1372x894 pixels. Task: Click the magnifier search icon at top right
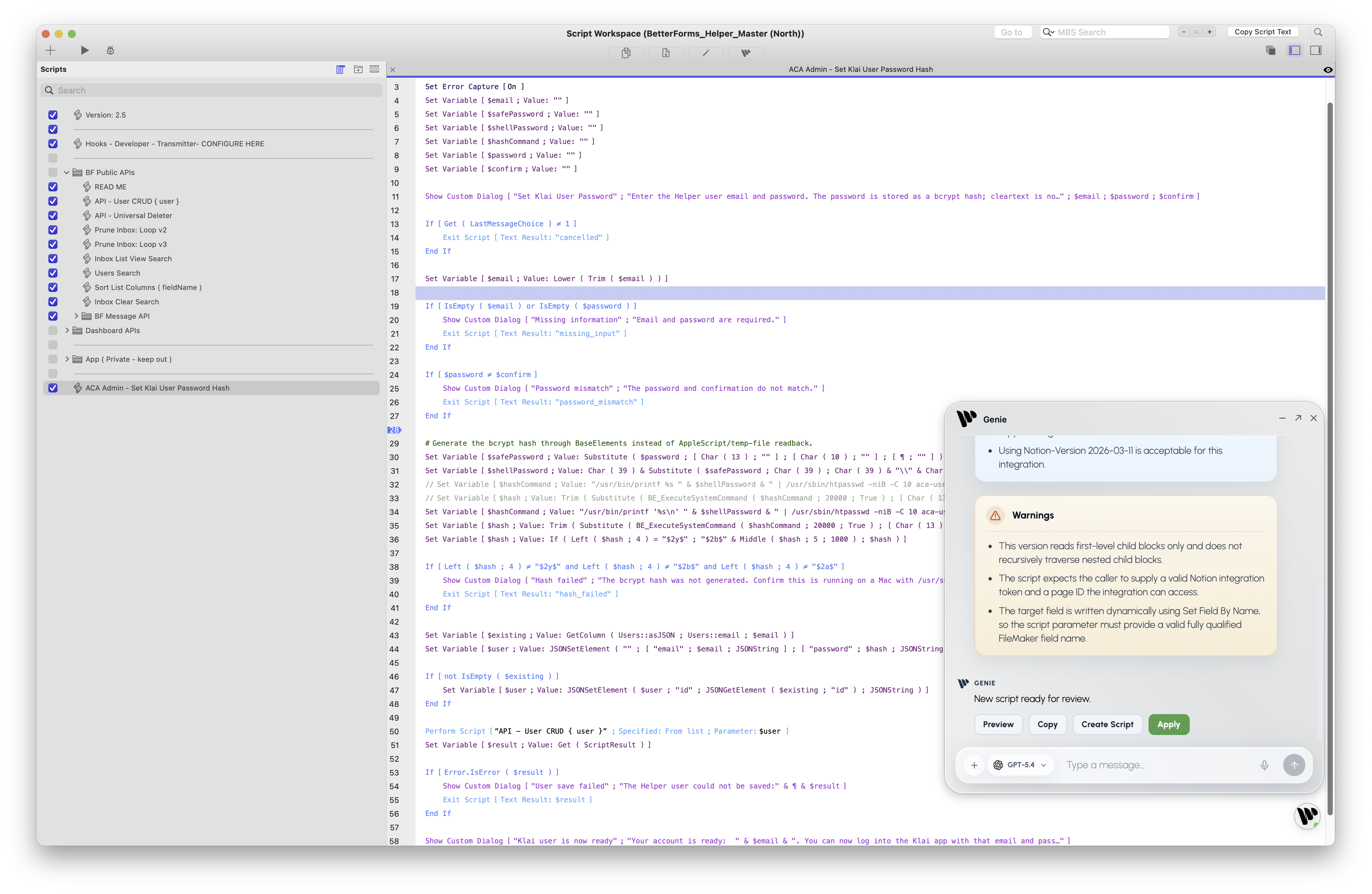[x=1318, y=32]
